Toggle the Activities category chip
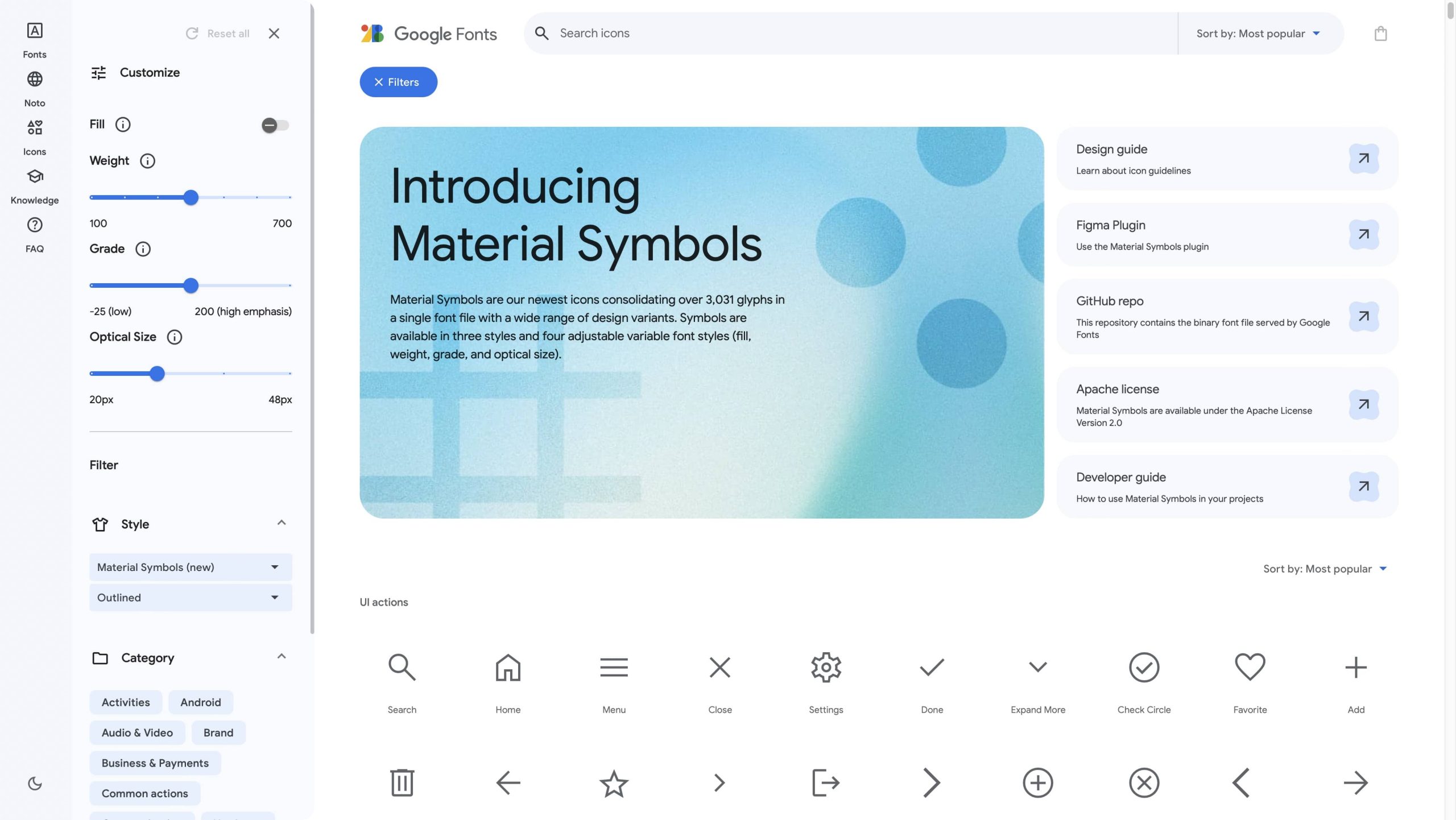Viewport: 1456px width, 820px height. [x=126, y=702]
